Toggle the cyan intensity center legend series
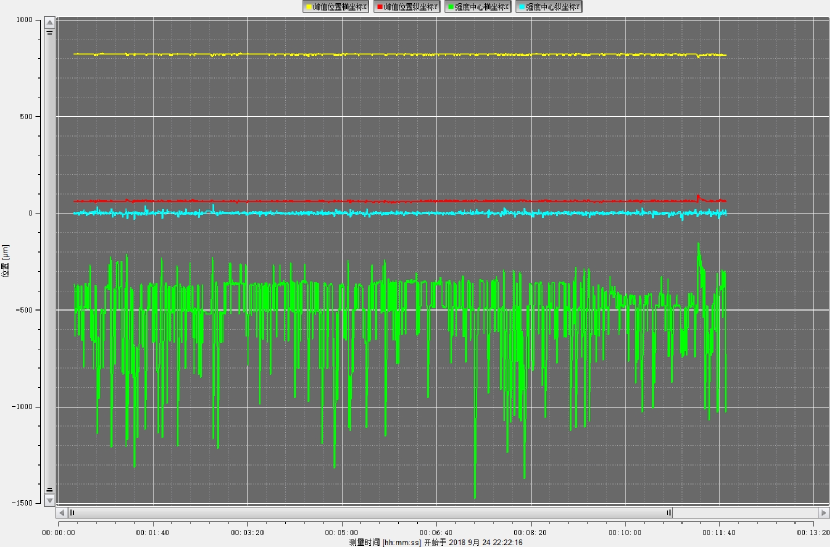Viewport: 830px width, 547px height. click(x=549, y=7)
